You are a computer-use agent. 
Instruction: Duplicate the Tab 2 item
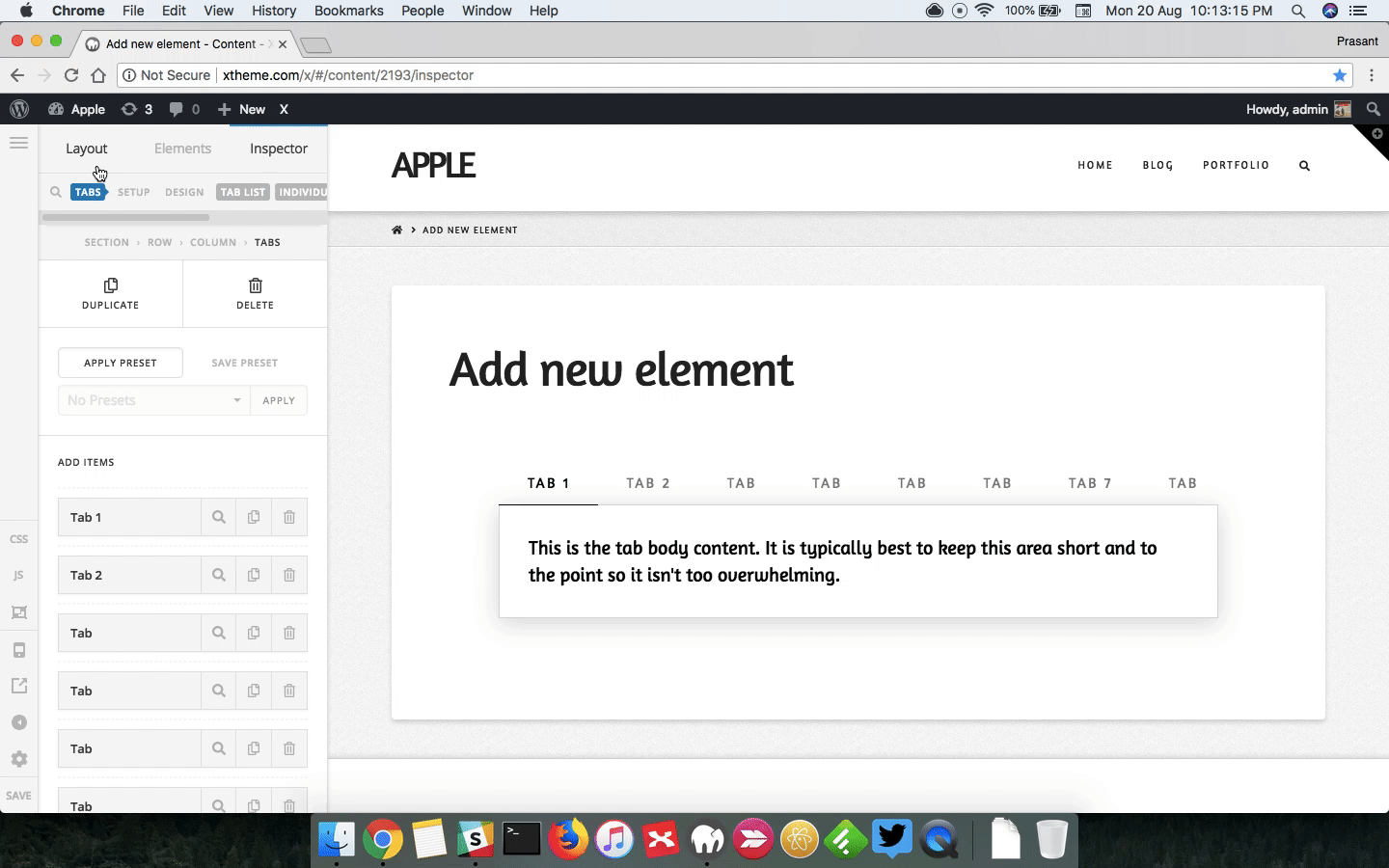click(x=254, y=575)
